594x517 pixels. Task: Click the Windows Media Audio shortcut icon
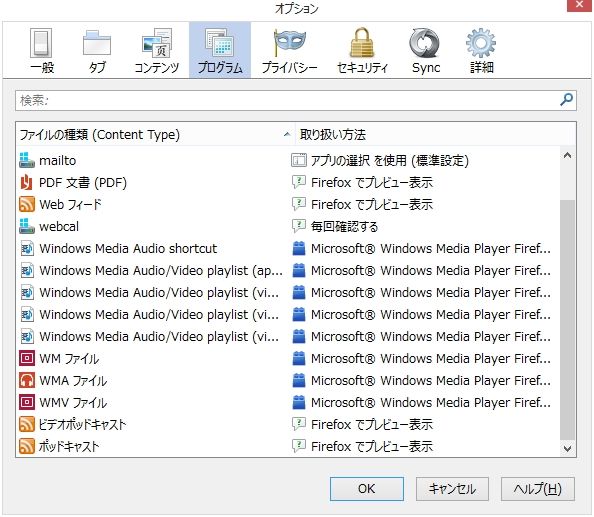27,248
